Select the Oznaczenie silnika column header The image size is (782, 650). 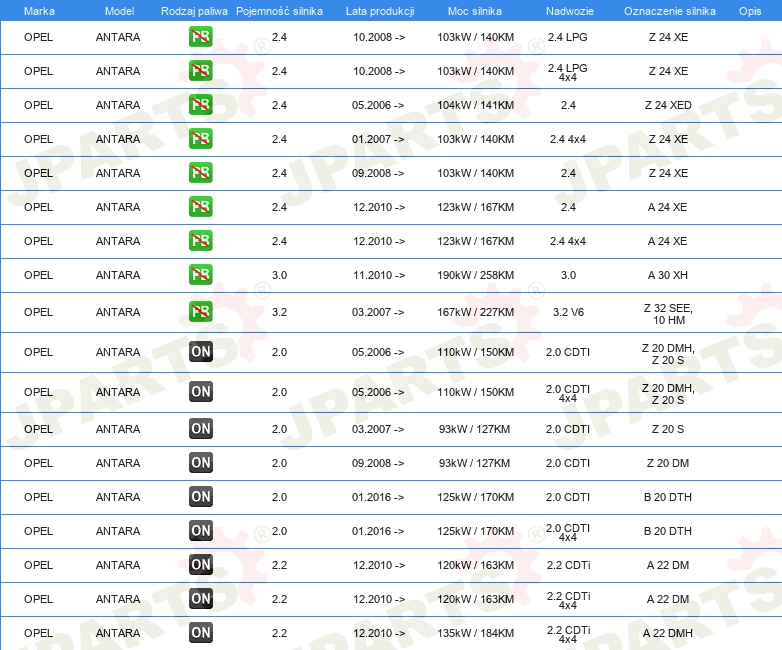pos(669,10)
